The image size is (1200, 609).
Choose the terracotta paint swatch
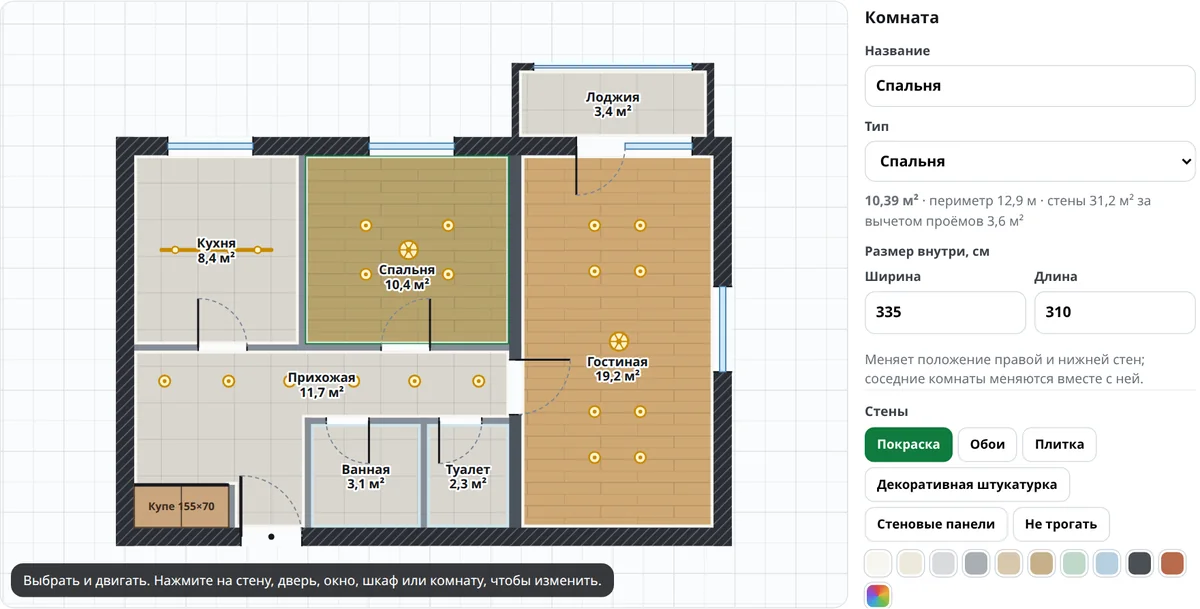[x=1173, y=563]
